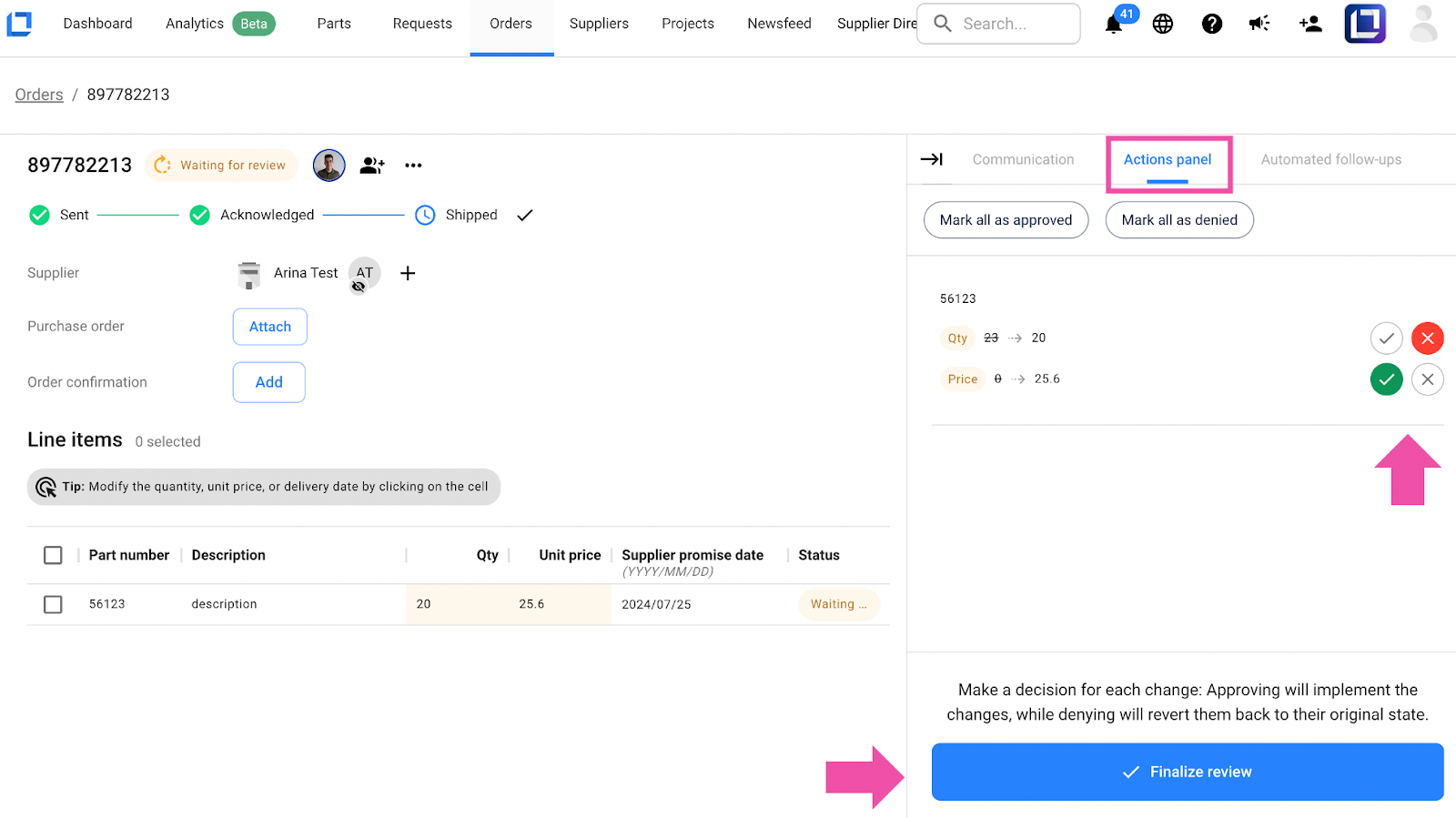Click the invite user icon in header
The width and height of the screenshot is (1456, 818).
tap(1310, 25)
